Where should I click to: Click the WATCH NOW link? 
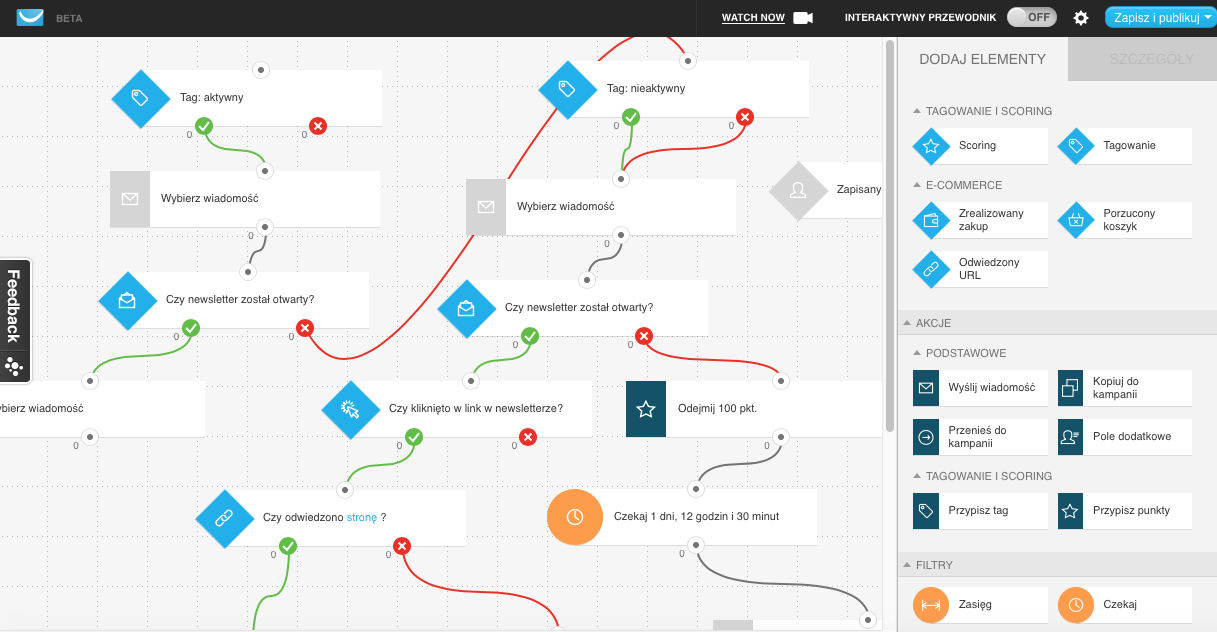(753, 18)
